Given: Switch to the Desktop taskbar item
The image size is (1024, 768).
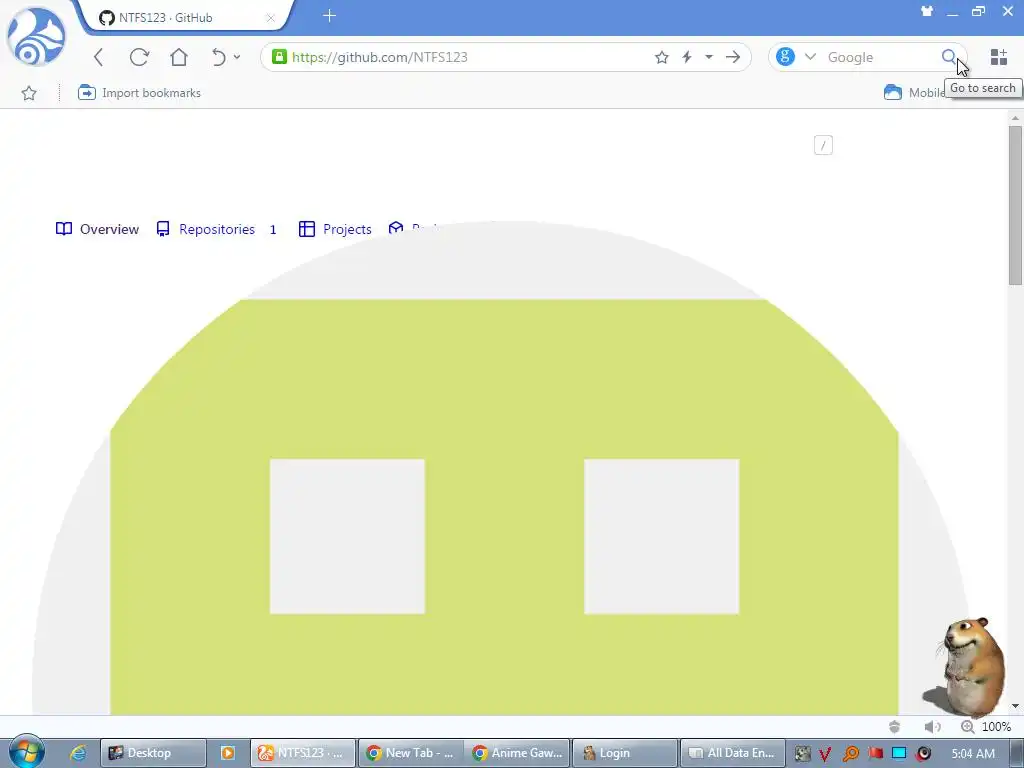Looking at the screenshot, I should pos(153,753).
